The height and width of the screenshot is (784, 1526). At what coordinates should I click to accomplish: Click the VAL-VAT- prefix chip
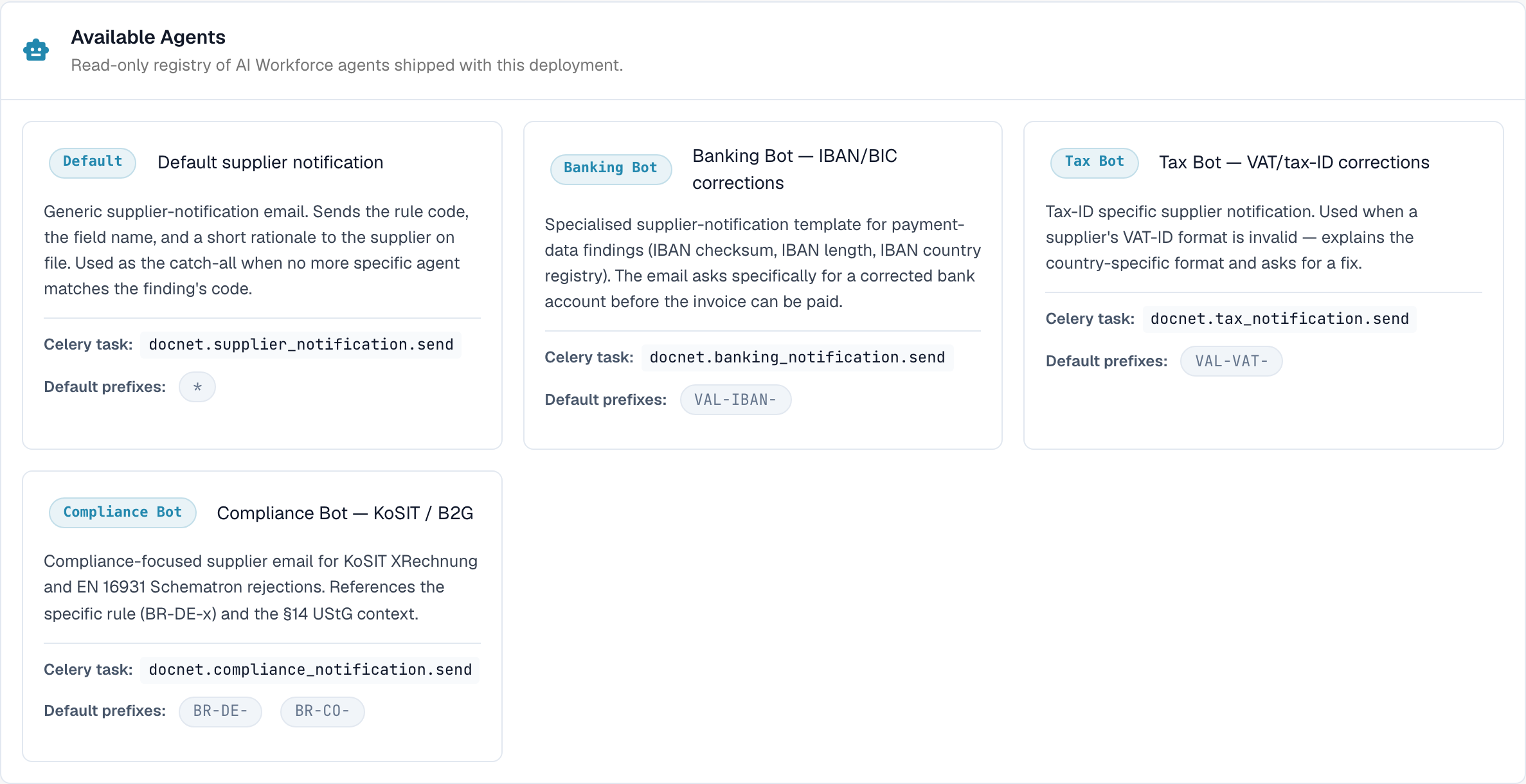[x=1231, y=361]
